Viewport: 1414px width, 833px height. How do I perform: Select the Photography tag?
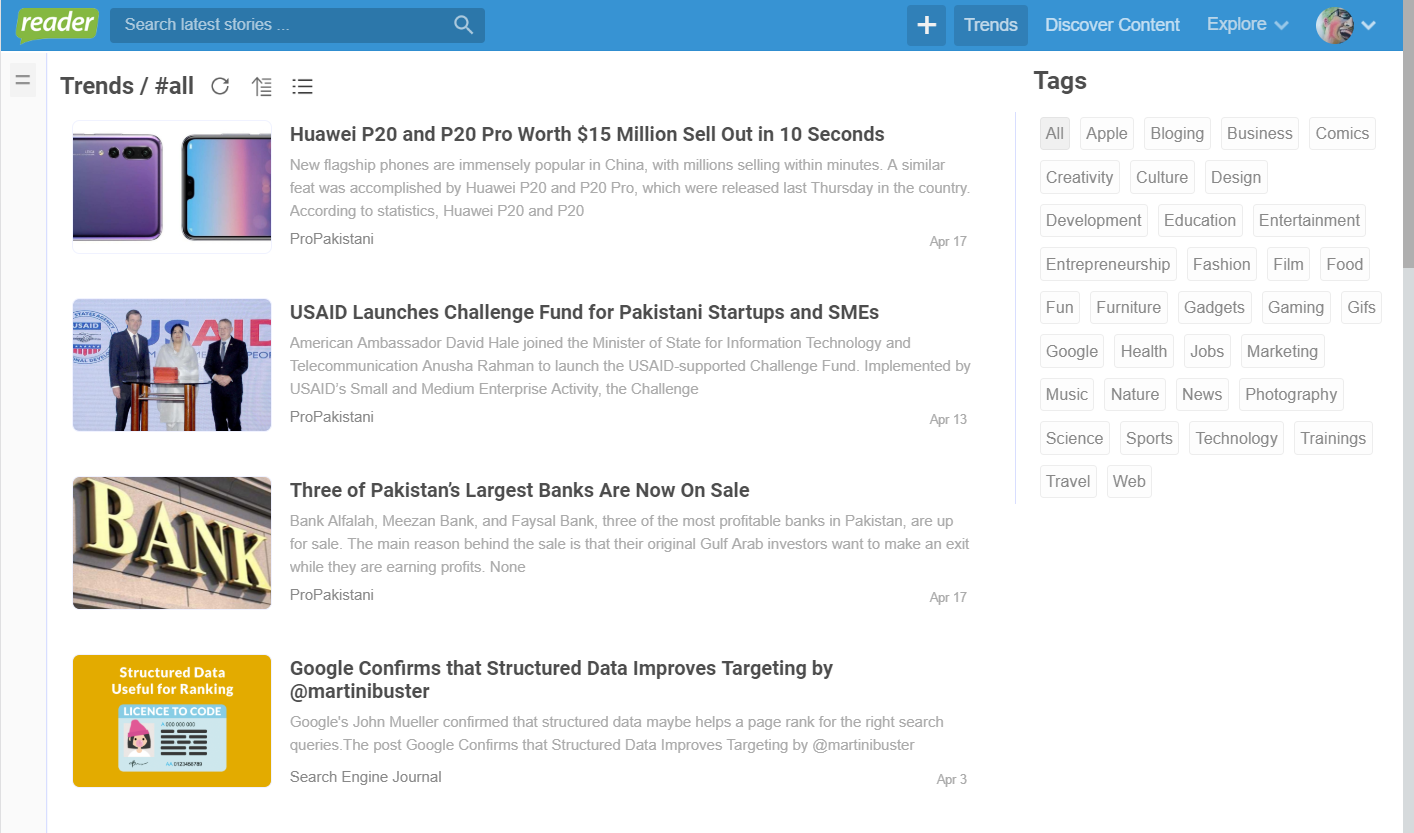point(1291,394)
